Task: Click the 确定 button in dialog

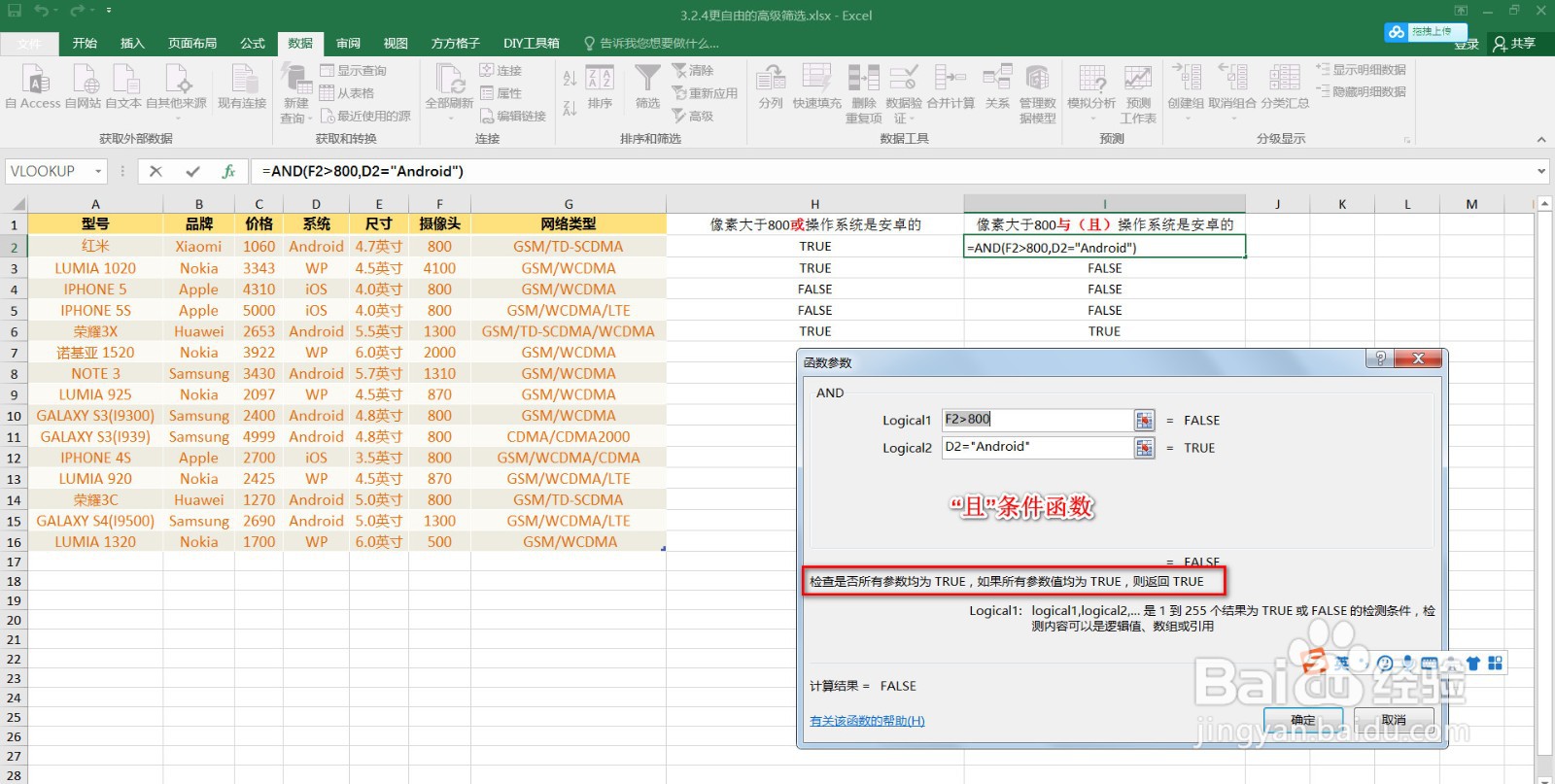Action: [1303, 720]
